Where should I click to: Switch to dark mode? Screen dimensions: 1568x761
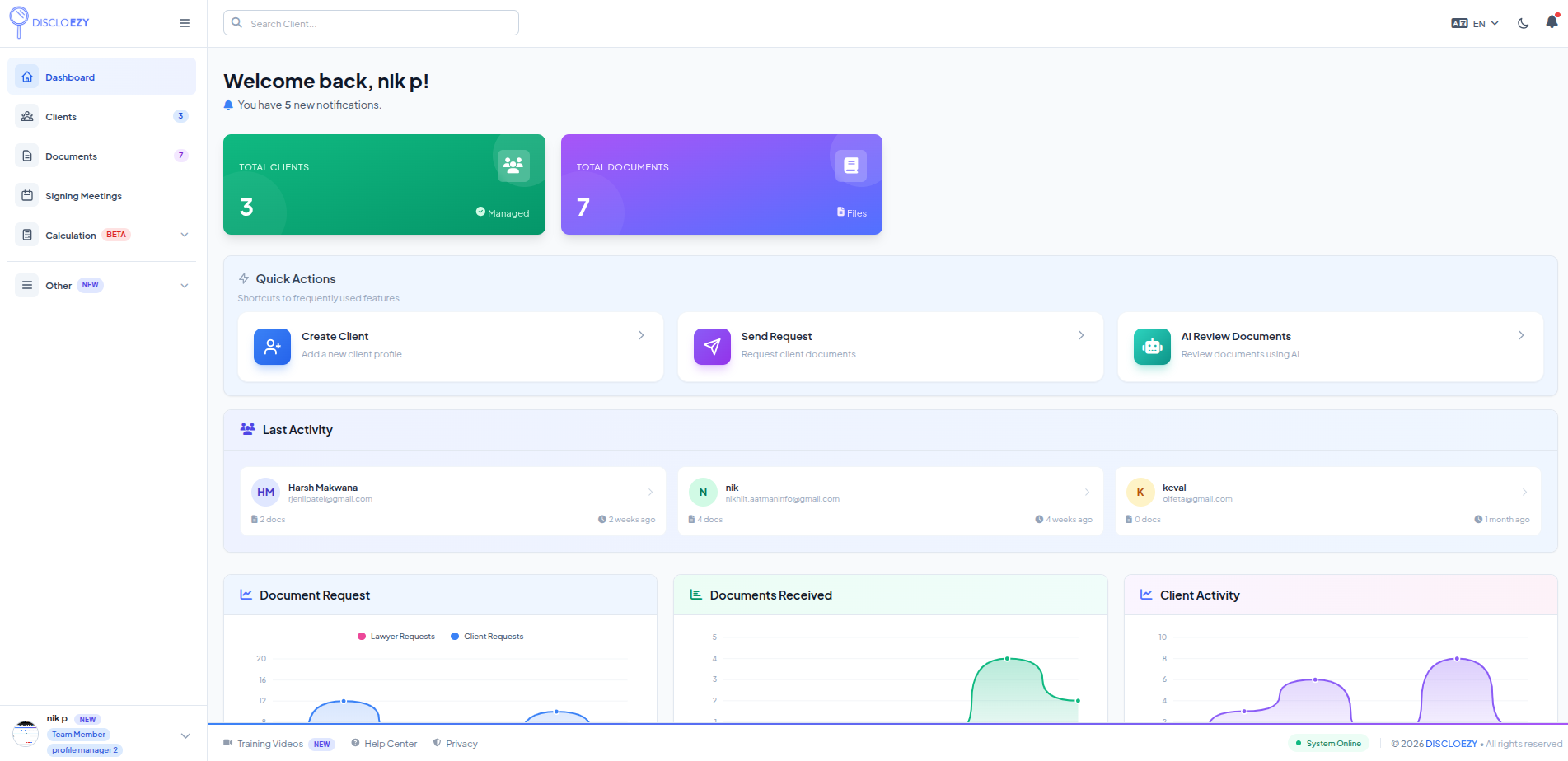pyautogui.click(x=1523, y=22)
